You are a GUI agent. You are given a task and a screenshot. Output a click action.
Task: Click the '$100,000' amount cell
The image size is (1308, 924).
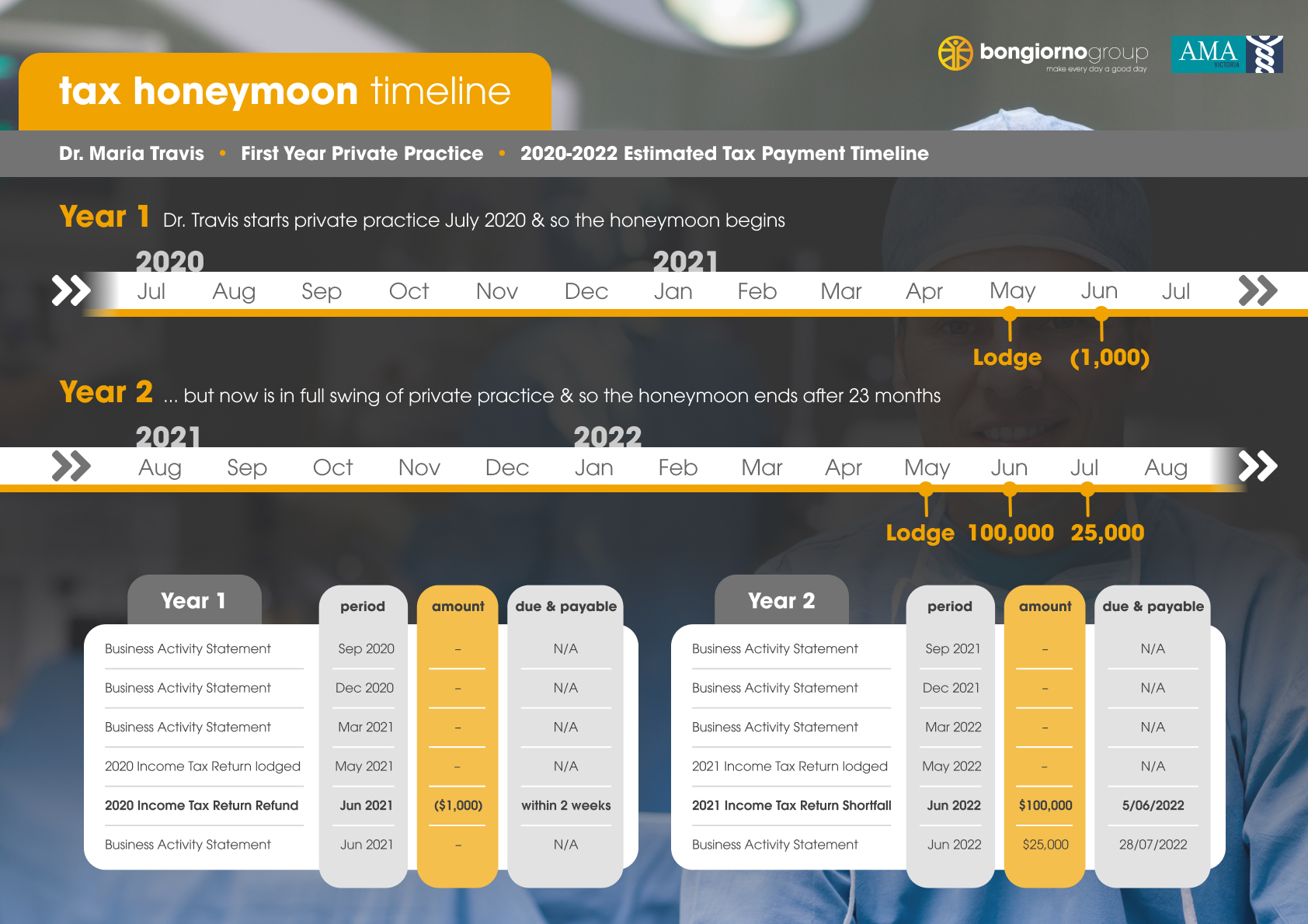pos(1045,805)
